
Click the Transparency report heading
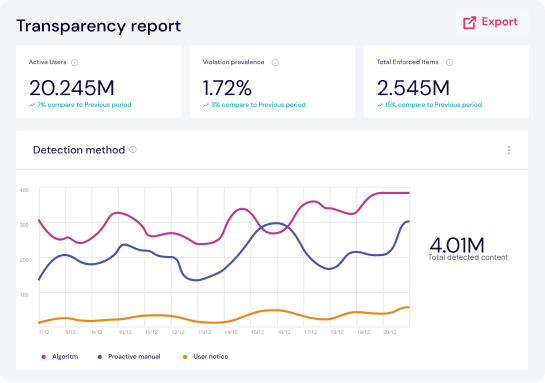click(x=99, y=26)
